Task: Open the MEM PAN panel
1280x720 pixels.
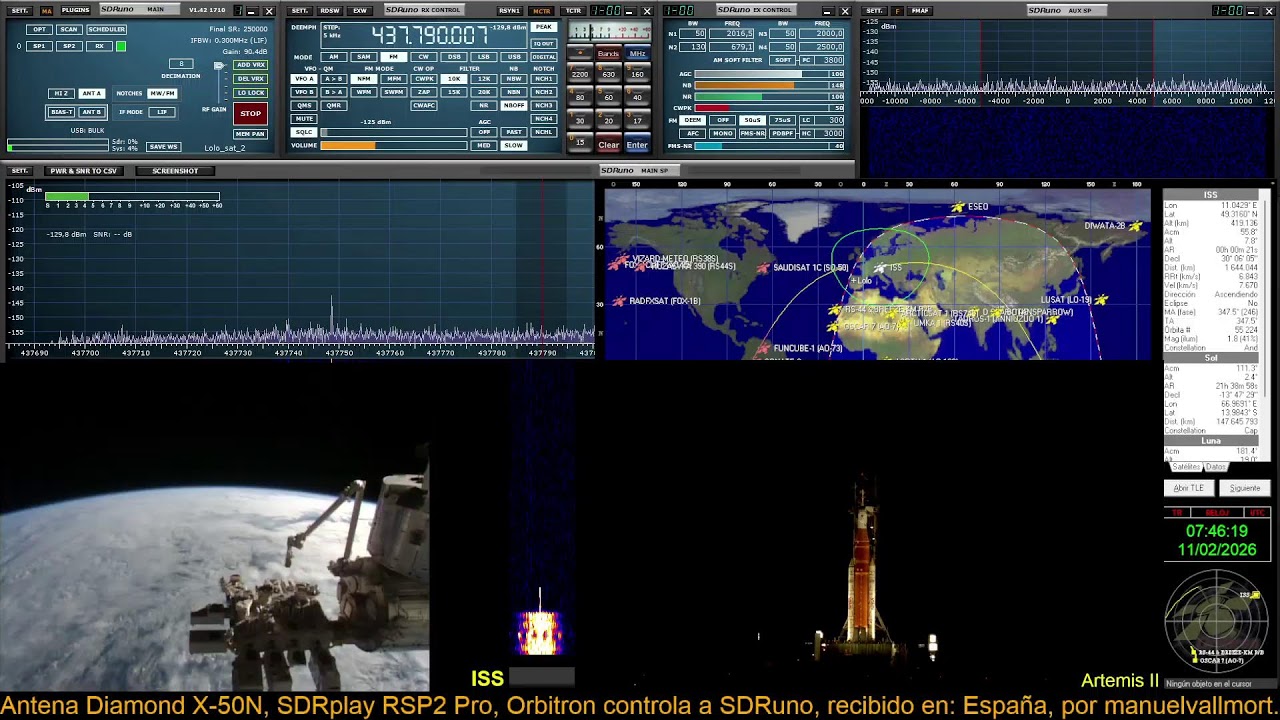Action: (250, 134)
